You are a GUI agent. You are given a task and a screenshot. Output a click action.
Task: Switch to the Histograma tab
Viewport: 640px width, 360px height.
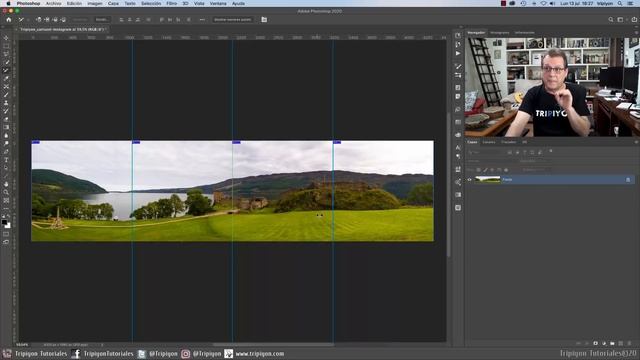[500, 33]
